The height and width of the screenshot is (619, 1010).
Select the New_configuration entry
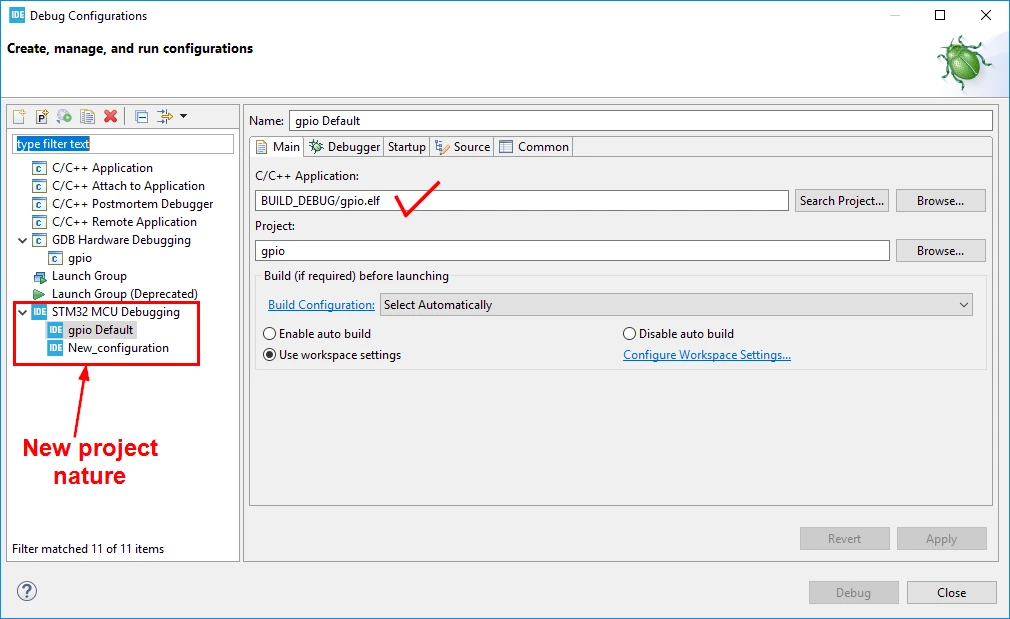tap(119, 348)
